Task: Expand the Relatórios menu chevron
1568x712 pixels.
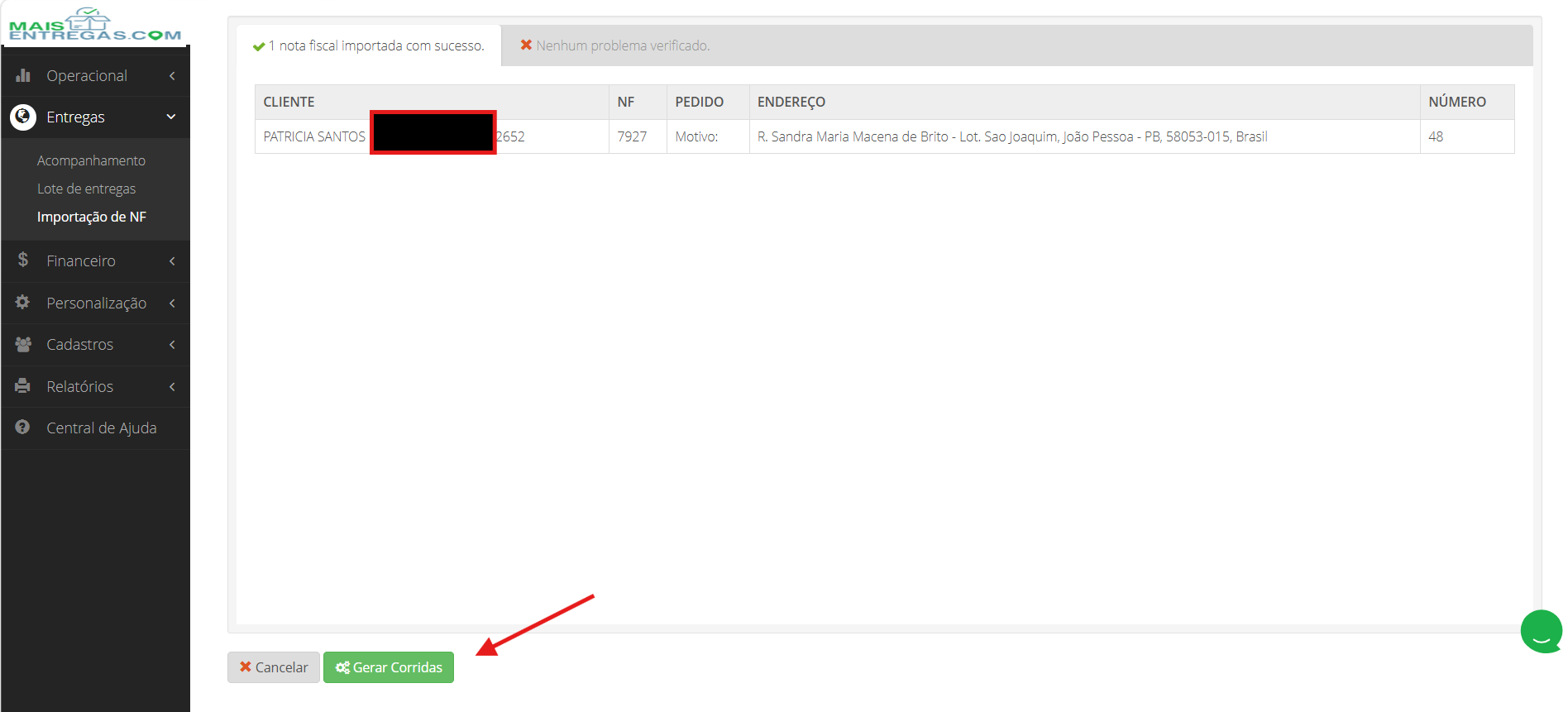Action: (x=172, y=387)
